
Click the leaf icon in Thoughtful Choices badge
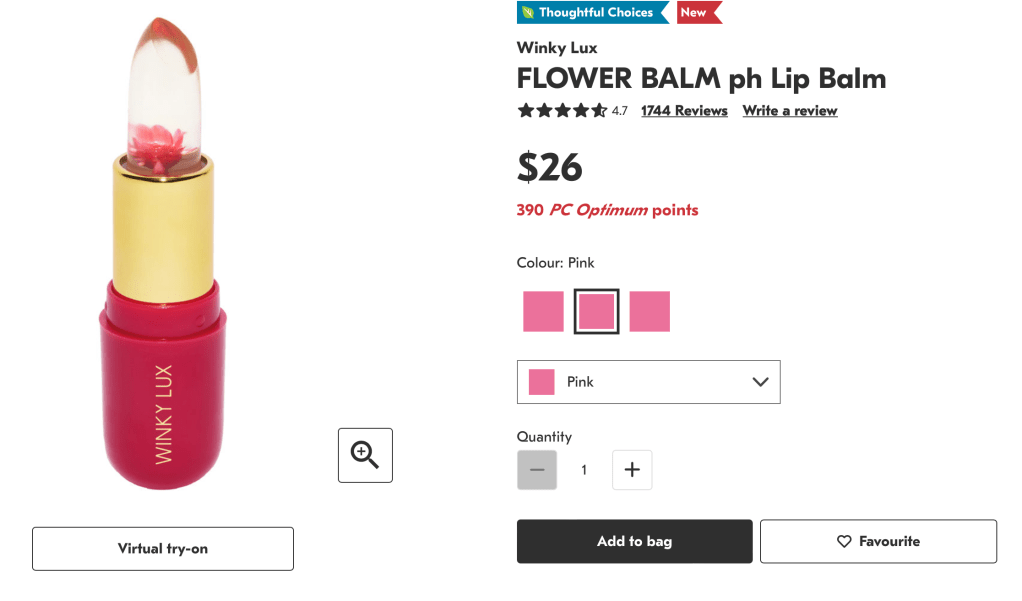click(x=527, y=13)
